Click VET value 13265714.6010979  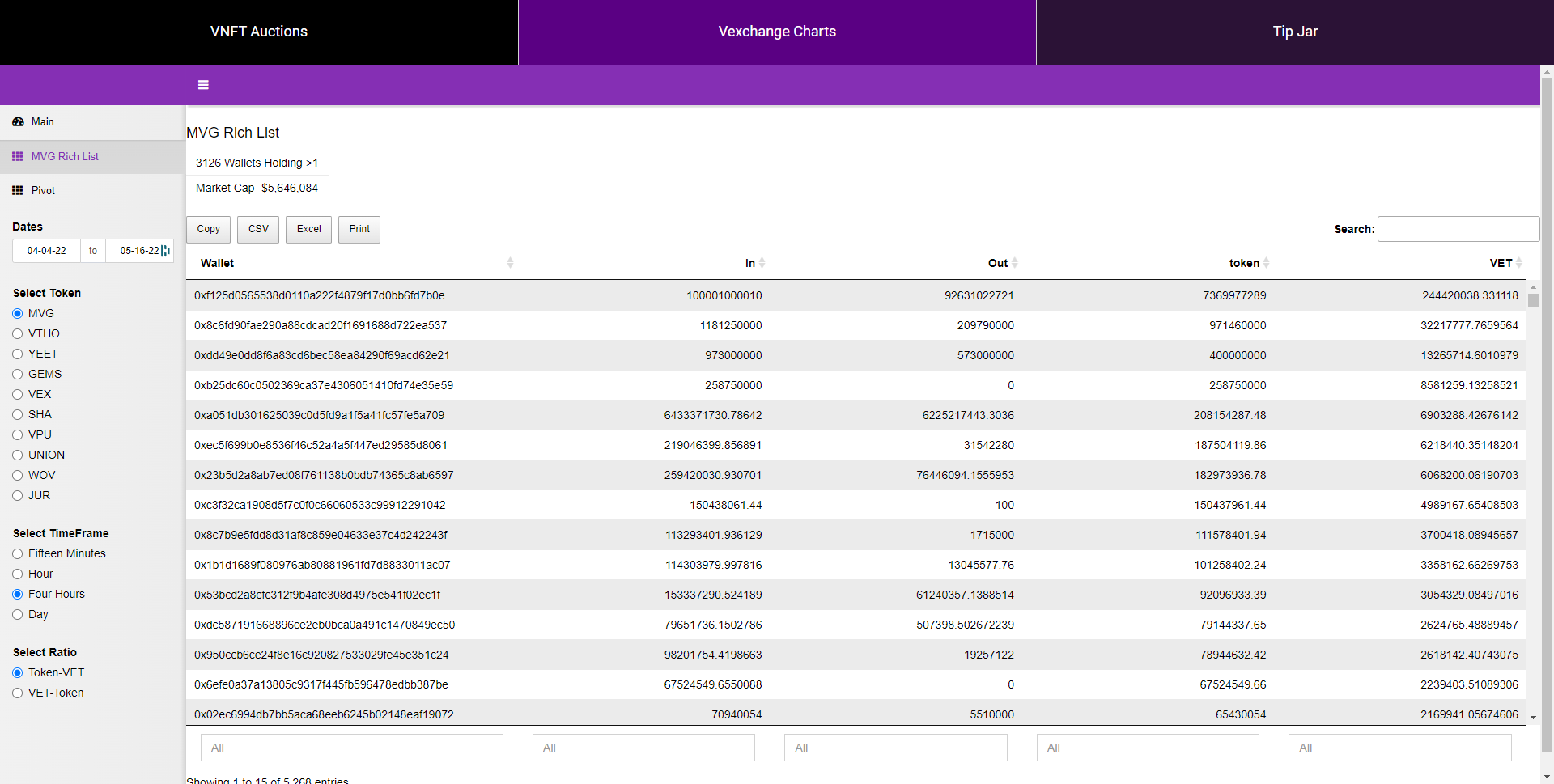[1469, 356]
